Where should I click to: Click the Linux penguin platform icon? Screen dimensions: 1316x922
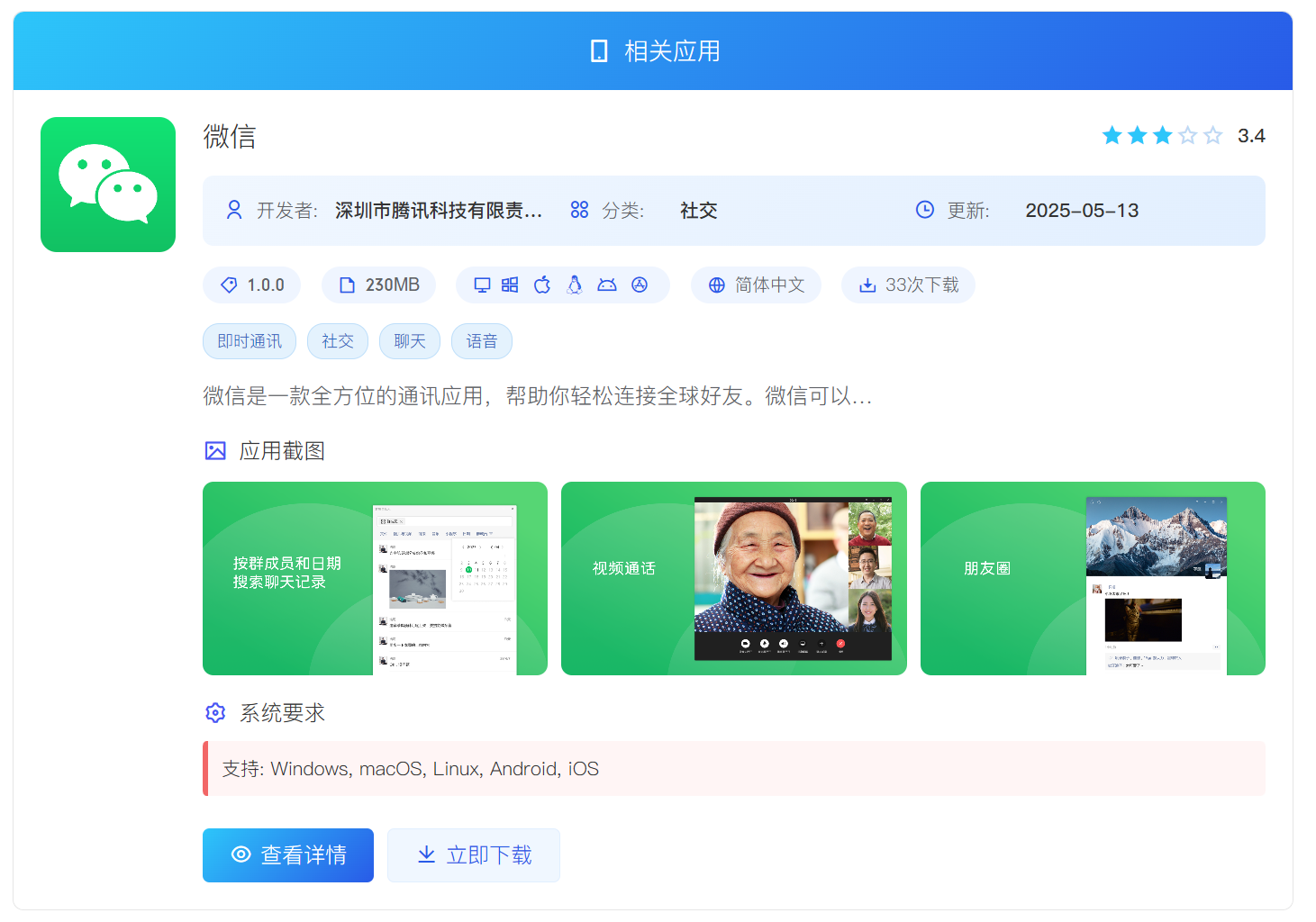click(x=575, y=285)
